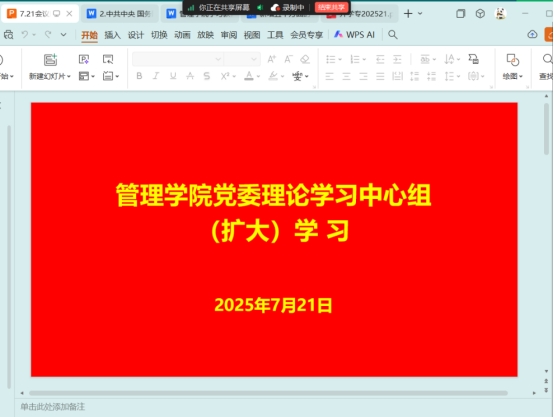Click the increase font size icon
Screen dimensions: 554x417
point(271,59)
